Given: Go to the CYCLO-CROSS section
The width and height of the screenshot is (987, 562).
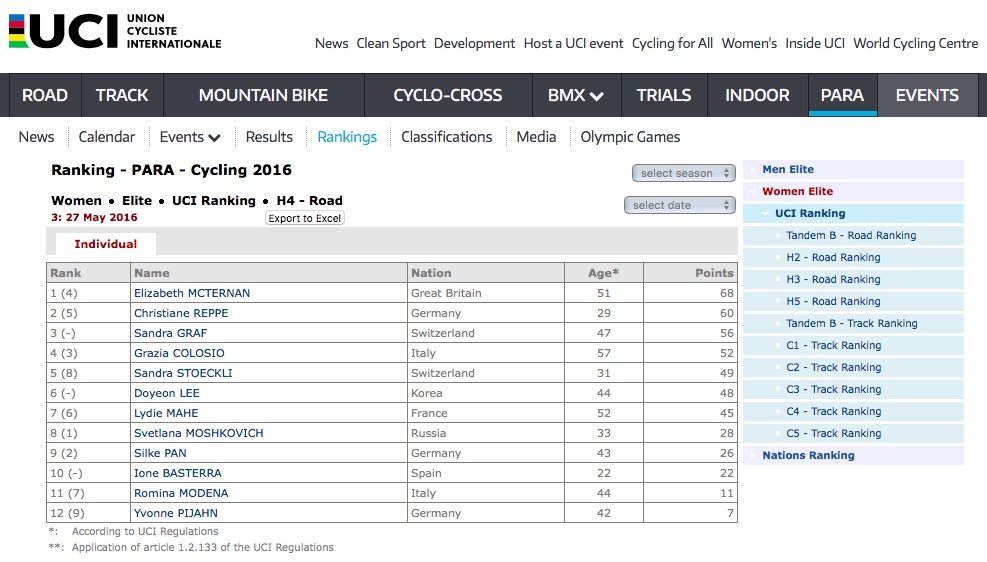Looking at the screenshot, I should tap(447, 96).
